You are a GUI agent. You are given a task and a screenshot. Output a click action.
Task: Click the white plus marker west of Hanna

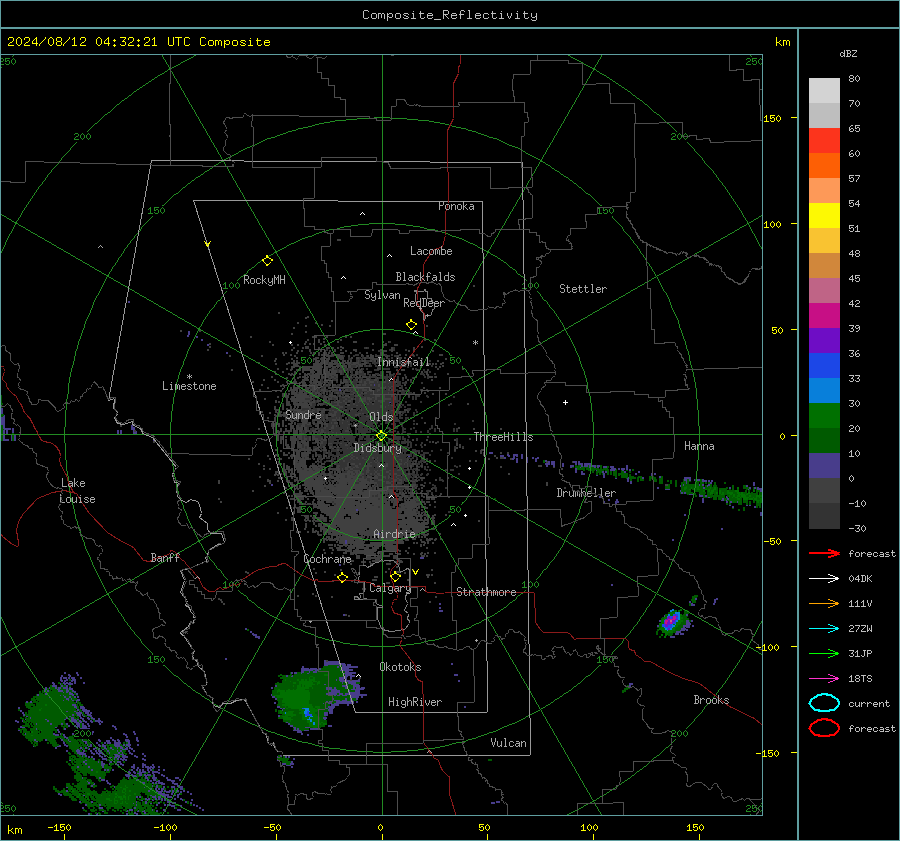[x=565, y=402]
